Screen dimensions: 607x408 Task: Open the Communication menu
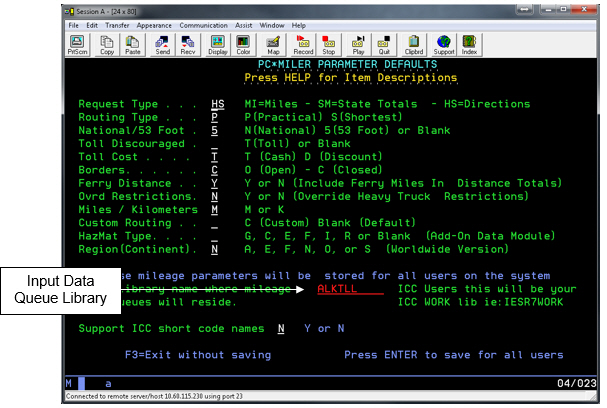point(203,25)
